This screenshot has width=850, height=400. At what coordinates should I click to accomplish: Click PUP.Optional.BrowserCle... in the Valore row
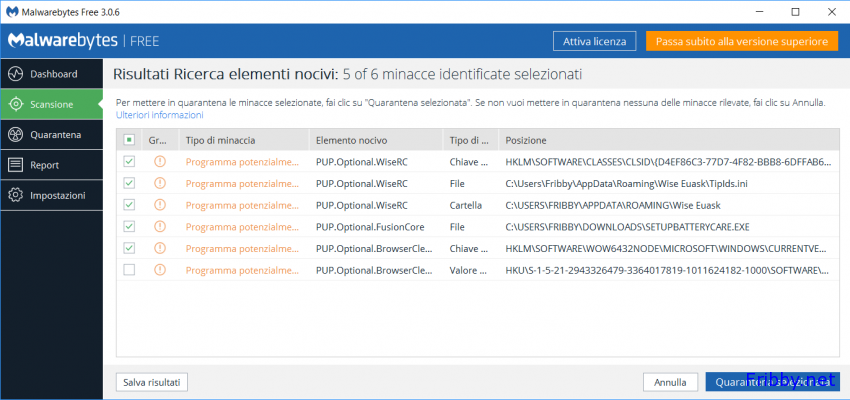click(375, 270)
